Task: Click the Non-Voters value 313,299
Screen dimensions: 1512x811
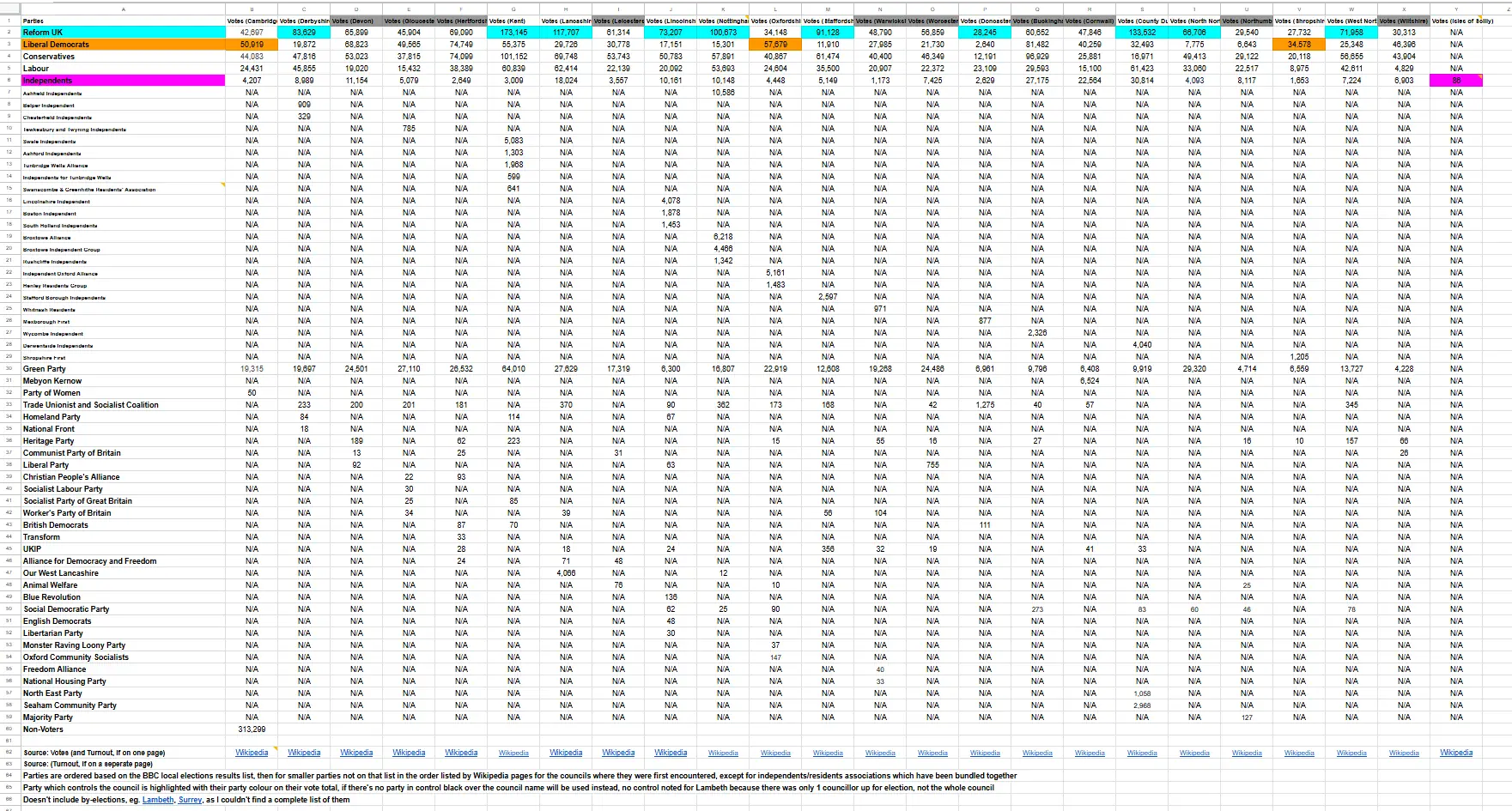Action: point(252,729)
